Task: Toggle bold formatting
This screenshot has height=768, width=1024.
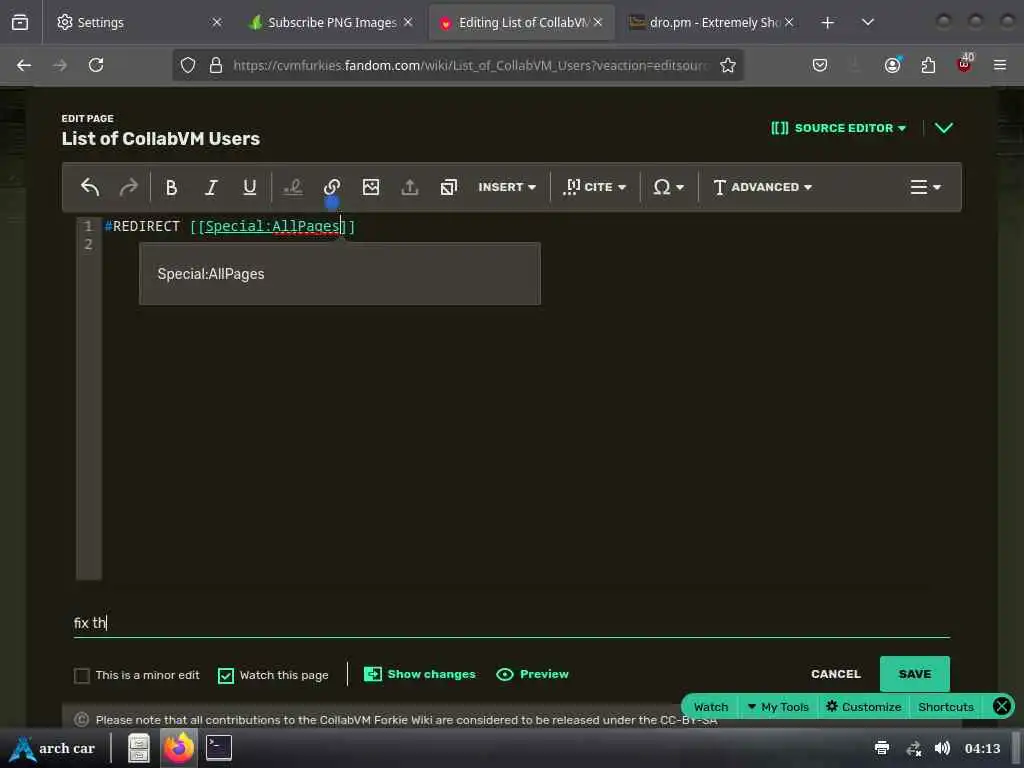Action: [x=171, y=187]
